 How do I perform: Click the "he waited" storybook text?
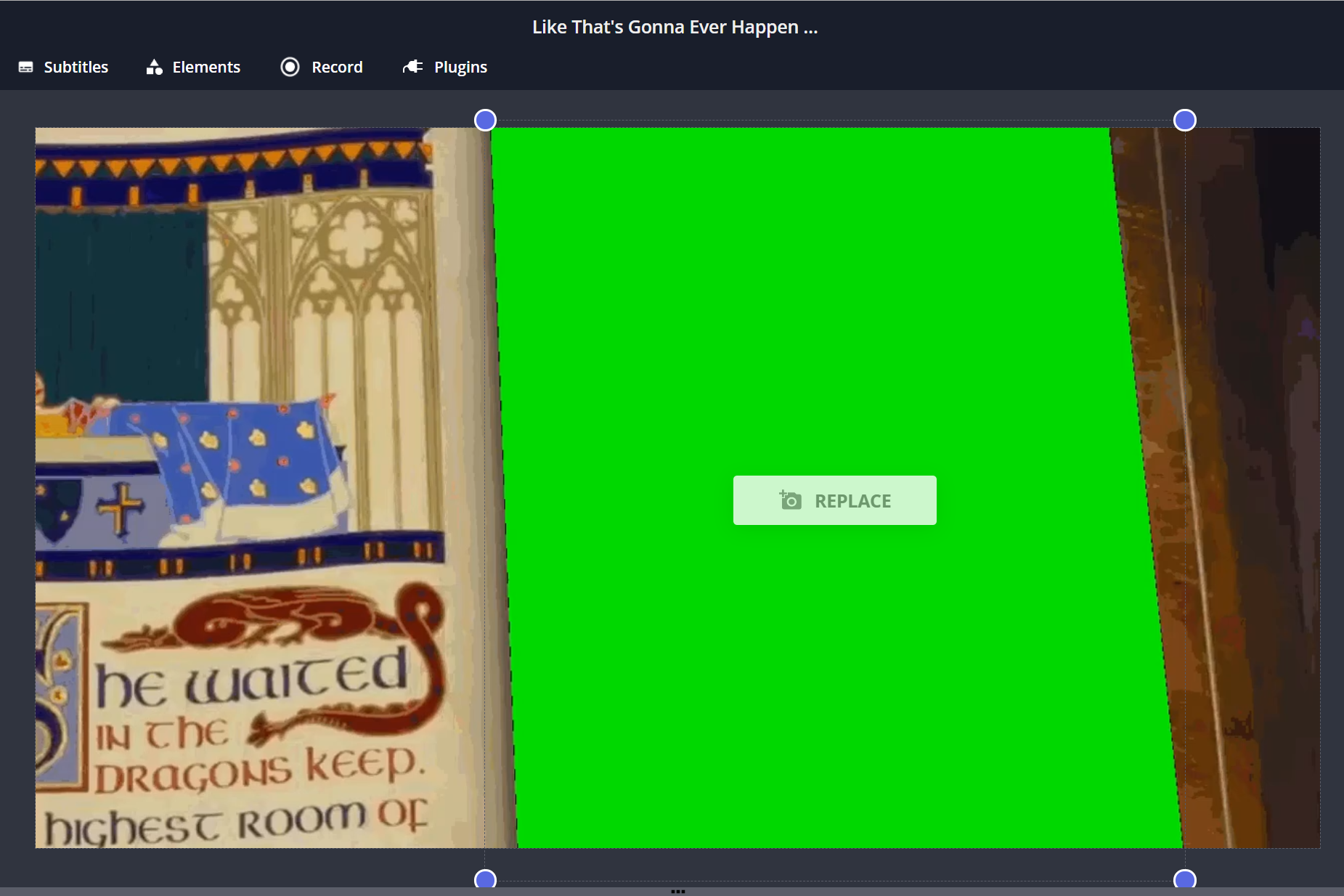(x=251, y=680)
